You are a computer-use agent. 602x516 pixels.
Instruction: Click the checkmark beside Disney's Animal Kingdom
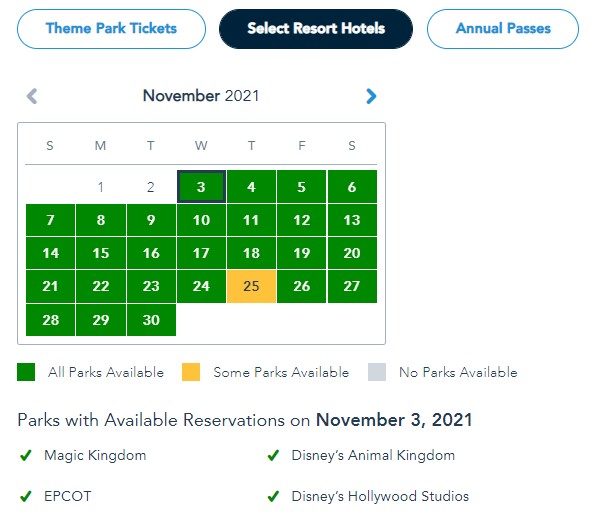tap(273, 456)
